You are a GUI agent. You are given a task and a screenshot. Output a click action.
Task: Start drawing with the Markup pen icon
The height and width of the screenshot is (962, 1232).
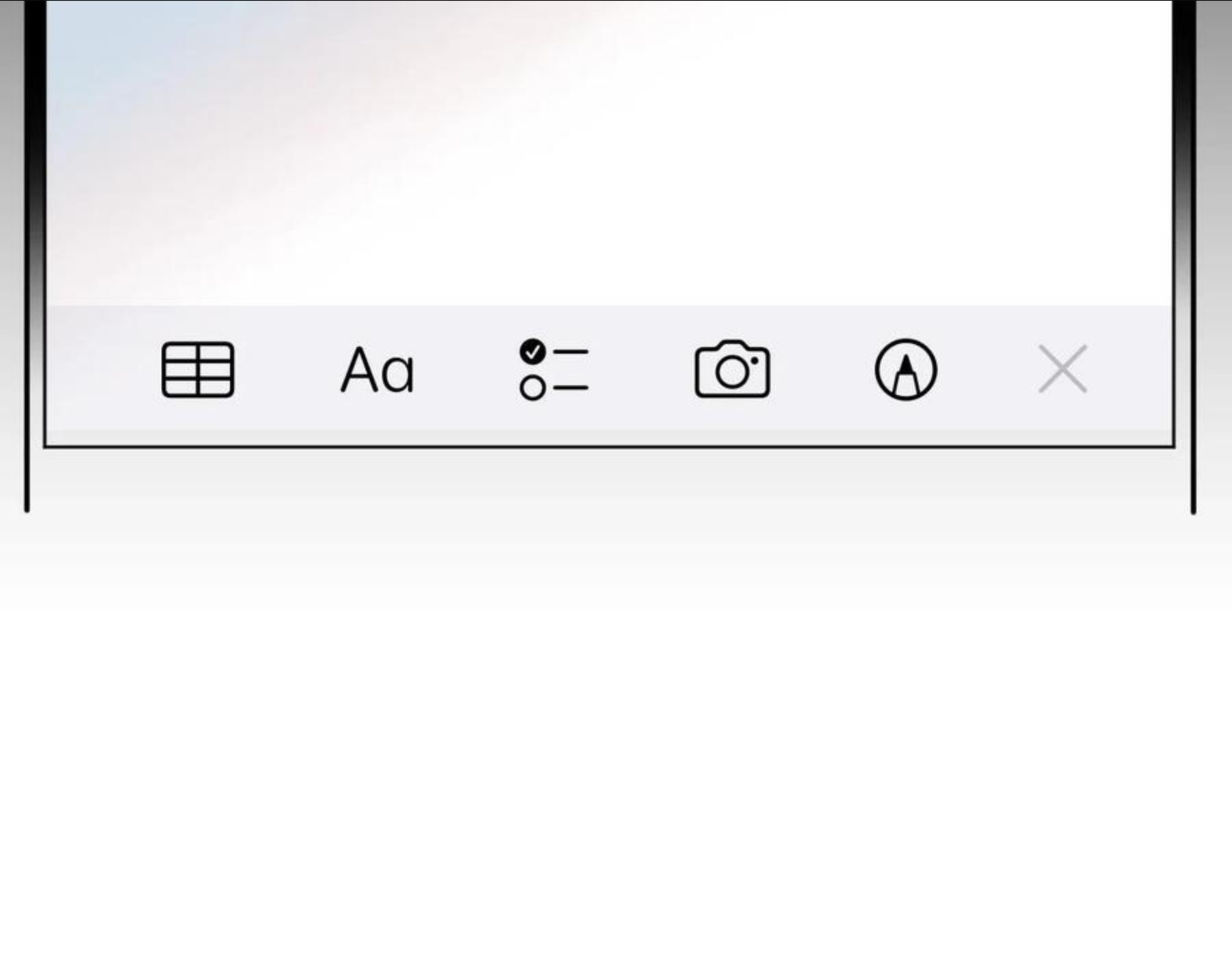[906, 369]
